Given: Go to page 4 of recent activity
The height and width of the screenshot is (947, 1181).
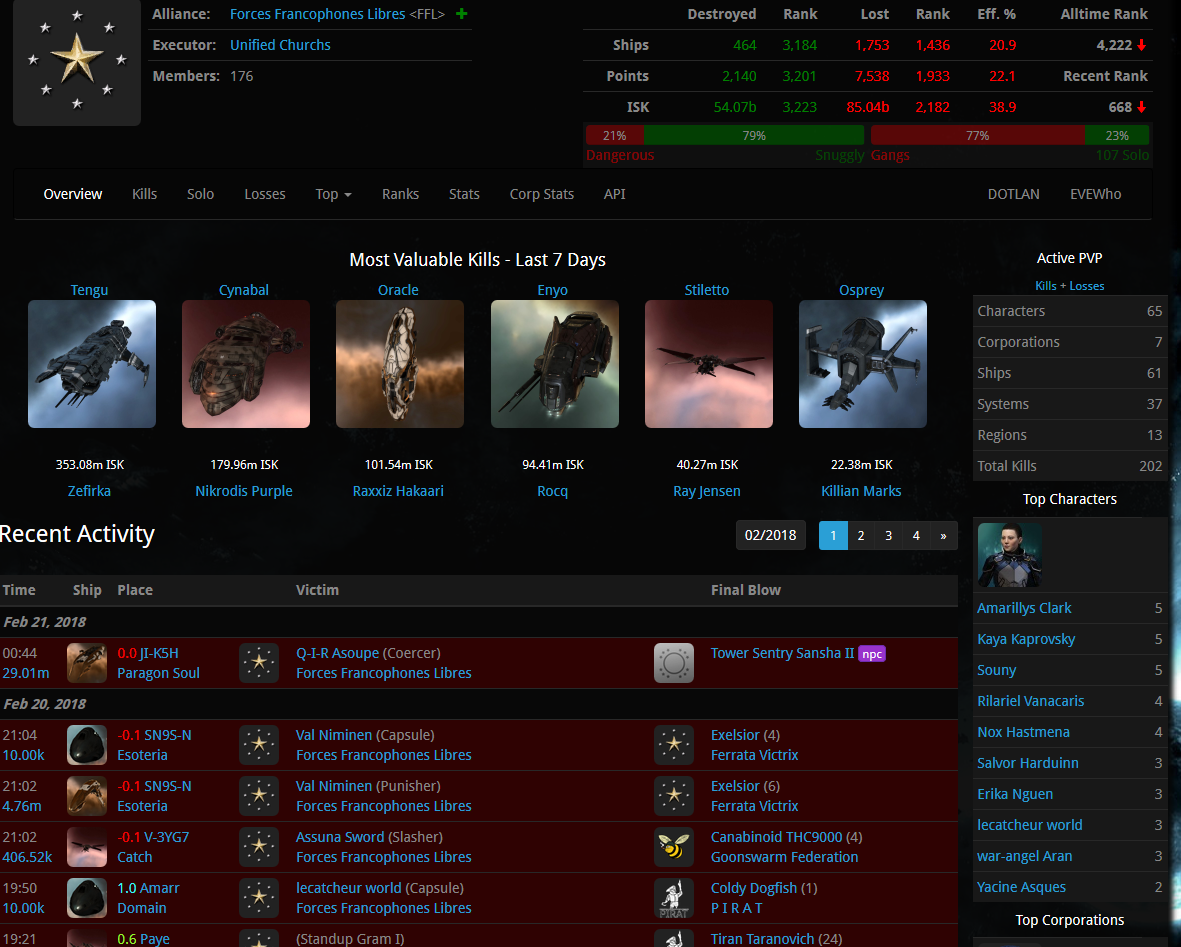Looking at the screenshot, I should 916,536.
